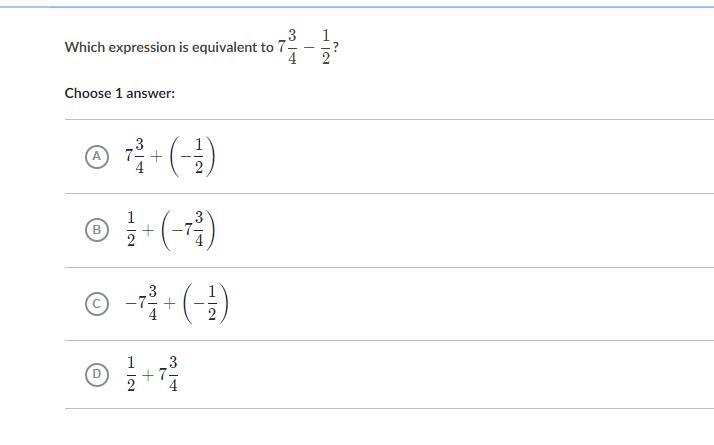Pick the circled D answer choice

click(97, 375)
